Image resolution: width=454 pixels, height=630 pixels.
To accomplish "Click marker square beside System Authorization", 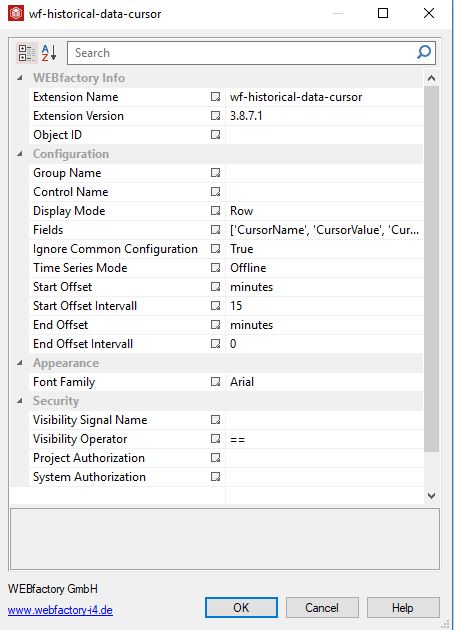I will pos(215,477).
